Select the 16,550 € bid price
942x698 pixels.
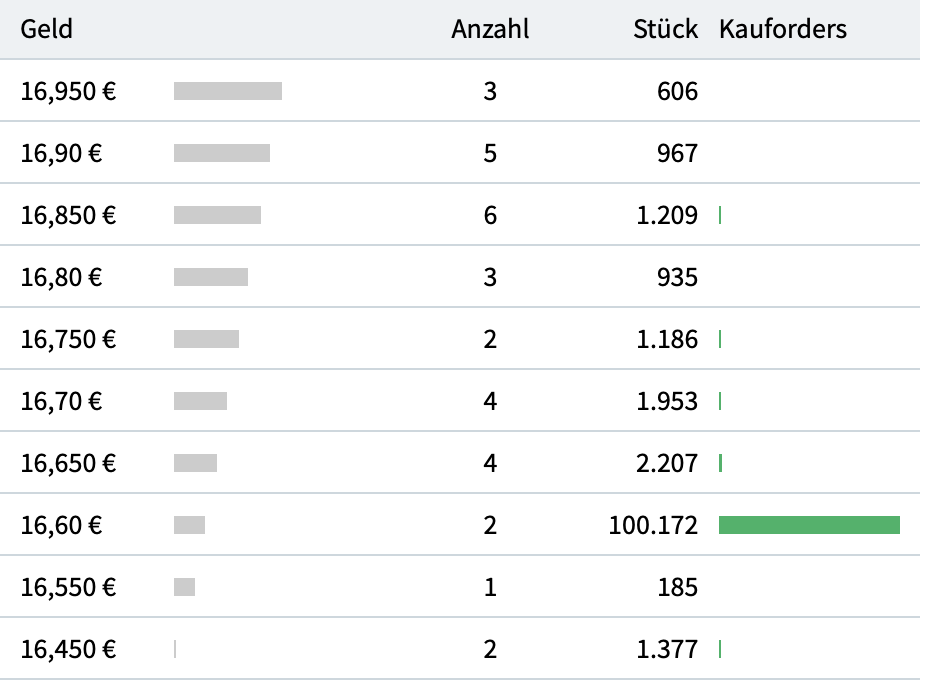coord(68,588)
